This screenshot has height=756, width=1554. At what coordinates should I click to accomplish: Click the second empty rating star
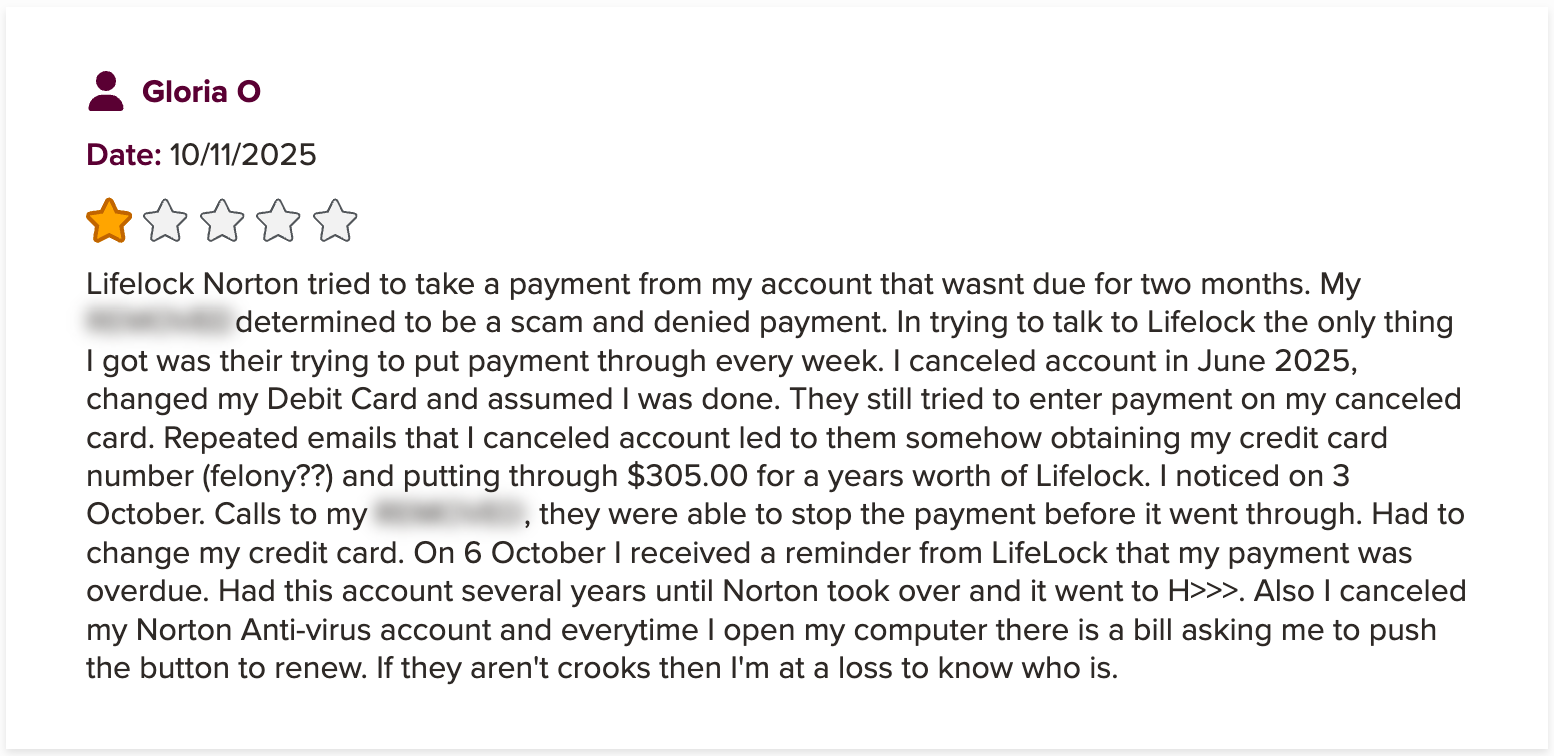pos(165,221)
